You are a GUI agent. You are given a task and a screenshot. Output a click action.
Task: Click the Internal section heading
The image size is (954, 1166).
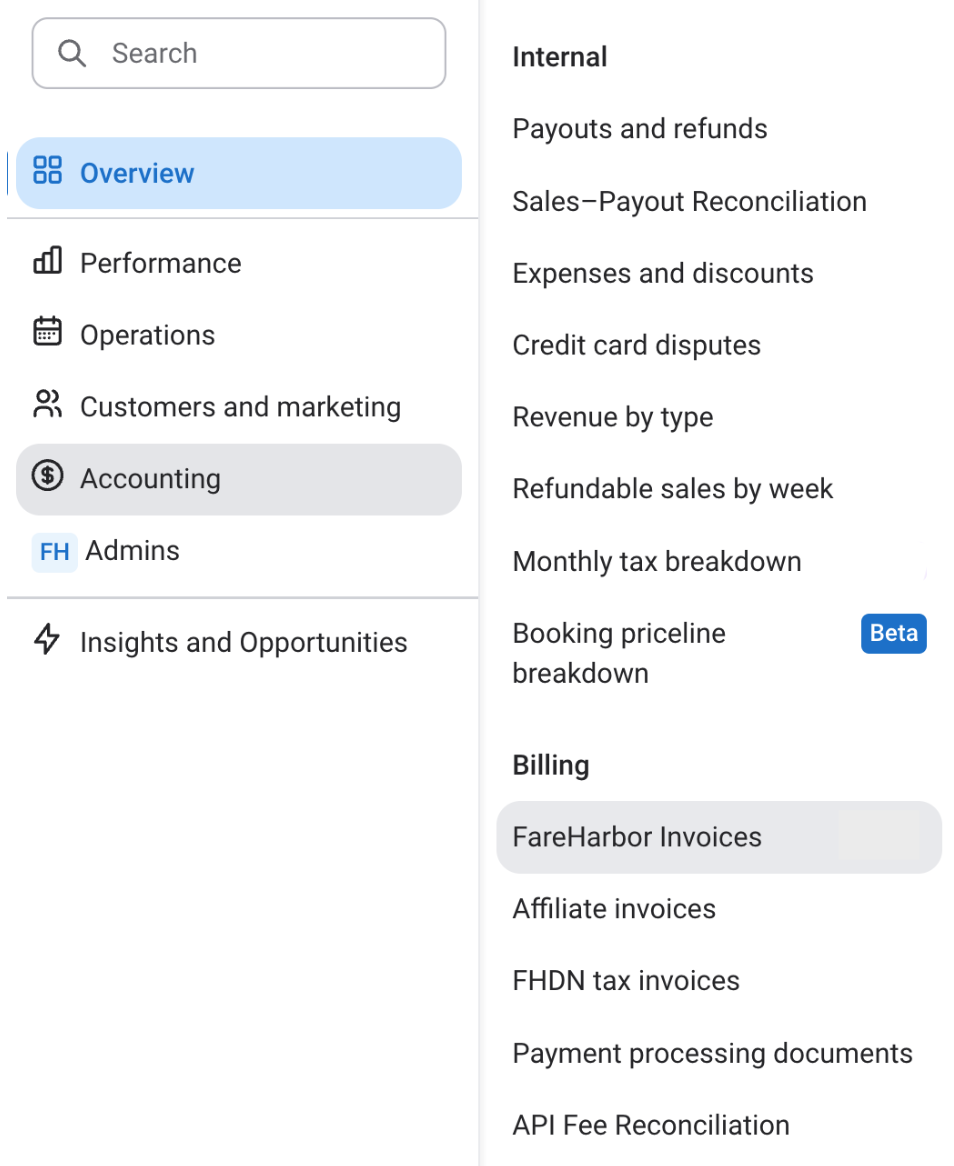(559, 57)
